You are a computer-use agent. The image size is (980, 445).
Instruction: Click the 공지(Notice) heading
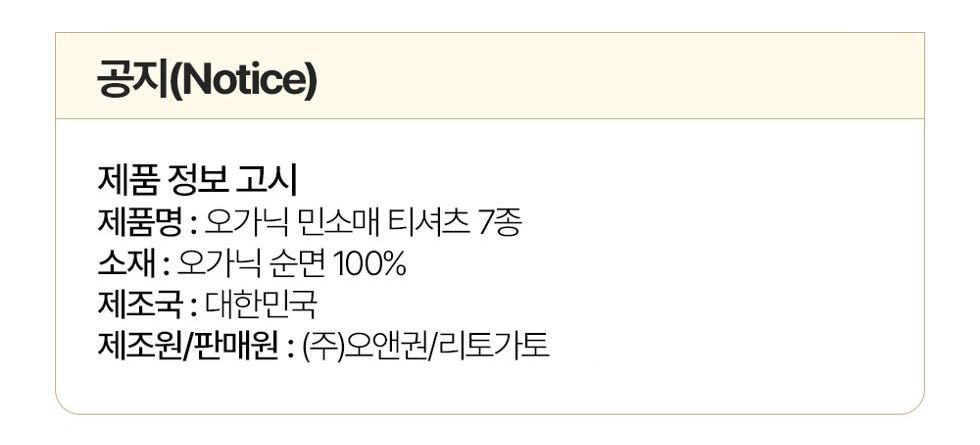207,81
